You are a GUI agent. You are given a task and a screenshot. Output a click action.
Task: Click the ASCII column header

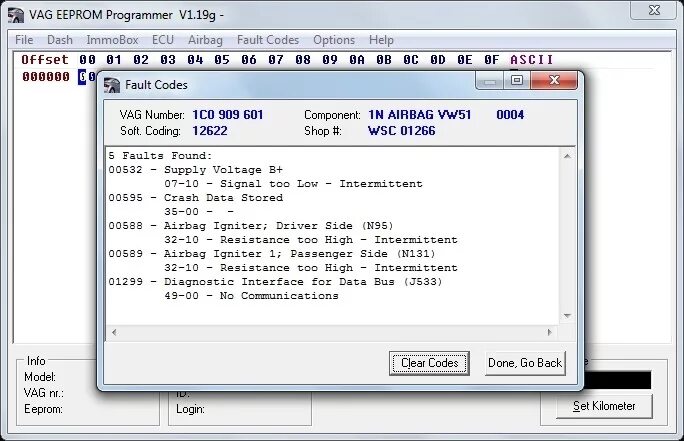(531, 59)
